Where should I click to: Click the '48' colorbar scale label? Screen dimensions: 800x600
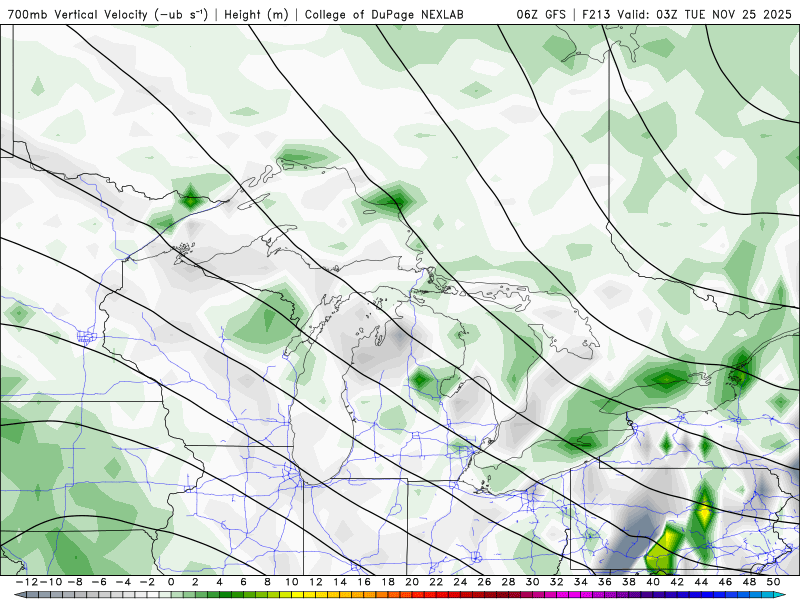[x=749, y=582]
